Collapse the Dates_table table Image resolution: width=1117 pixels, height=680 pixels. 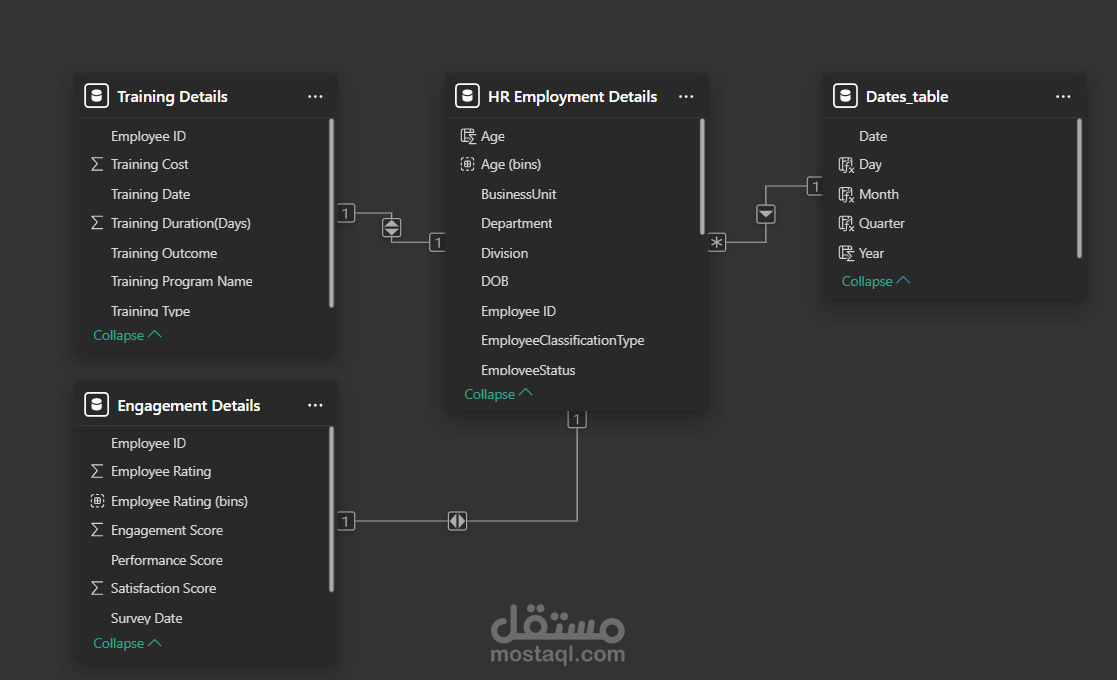[876, 281]
